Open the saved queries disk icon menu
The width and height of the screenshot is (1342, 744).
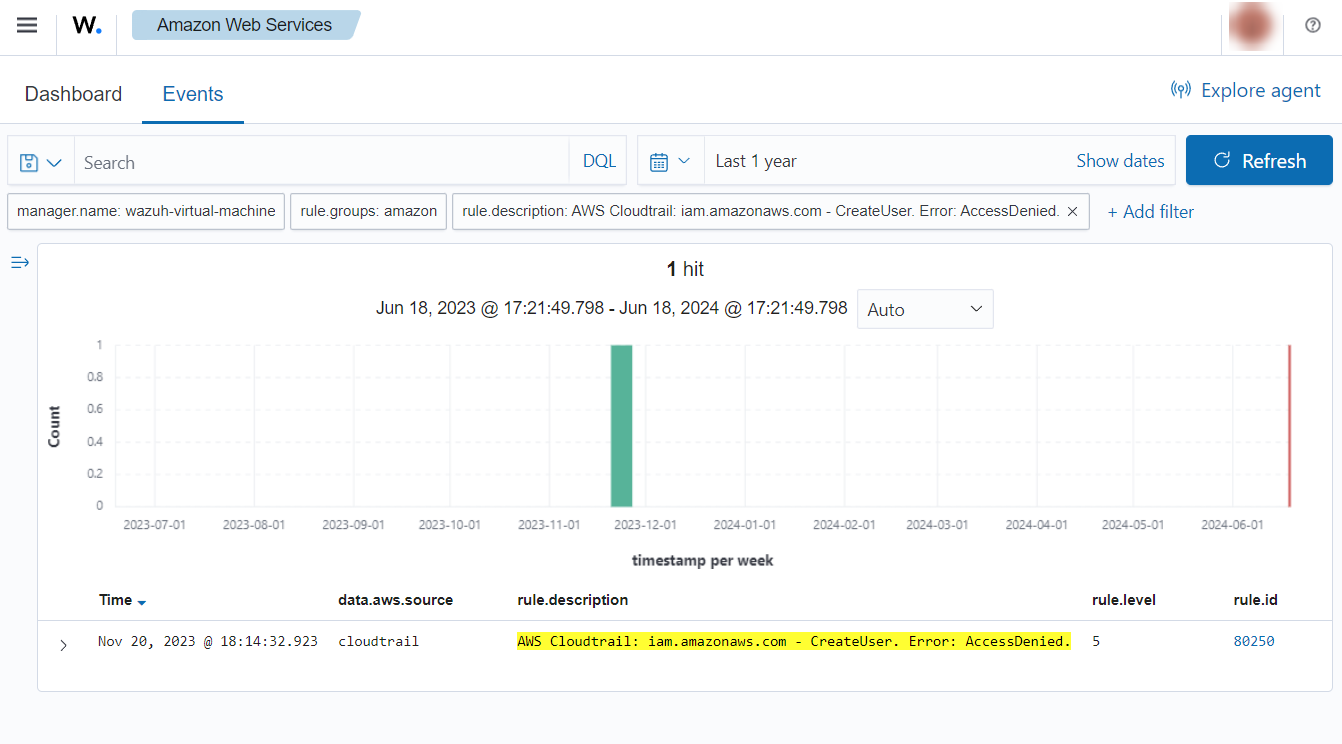point(41,162)
